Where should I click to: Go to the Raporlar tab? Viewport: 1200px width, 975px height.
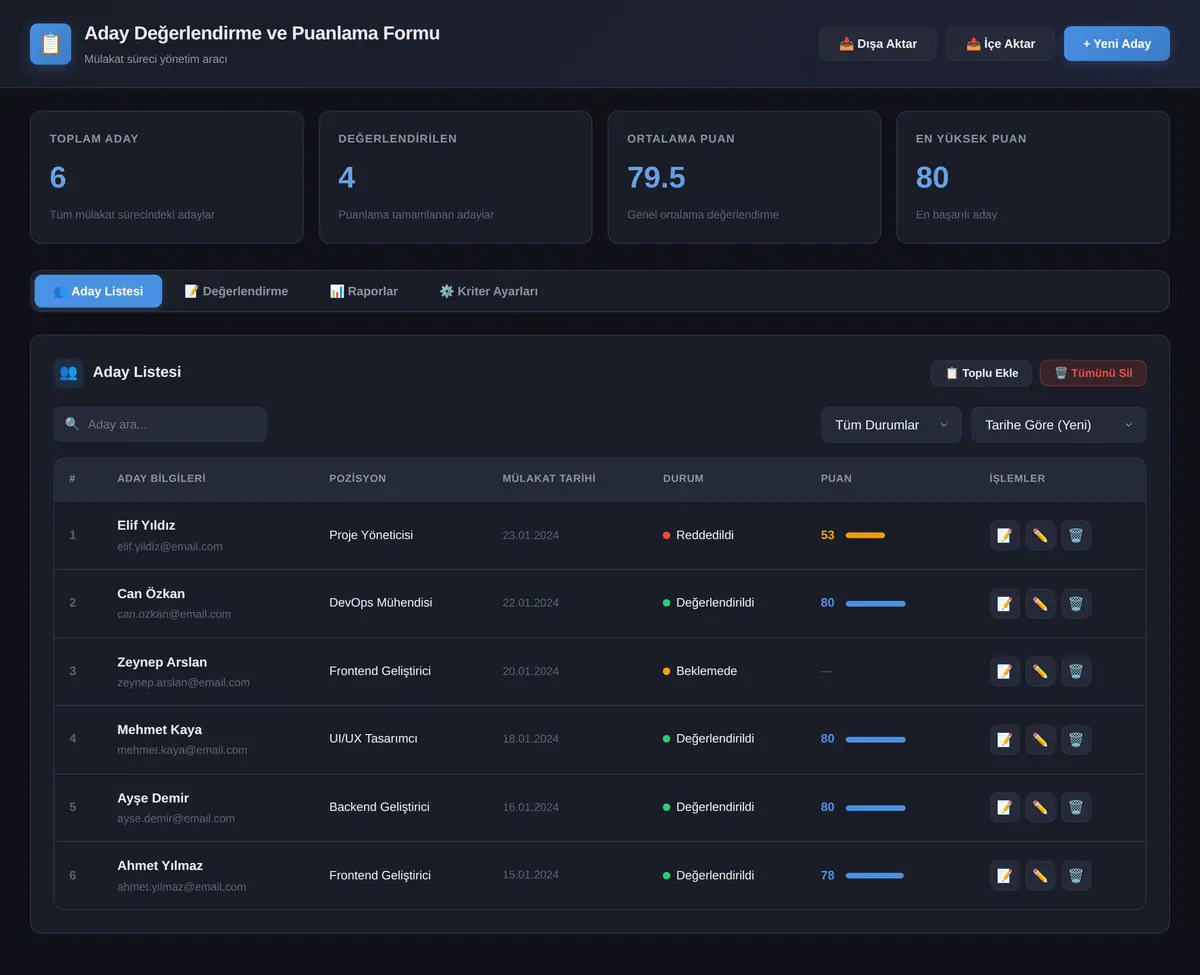pos(364,291)
